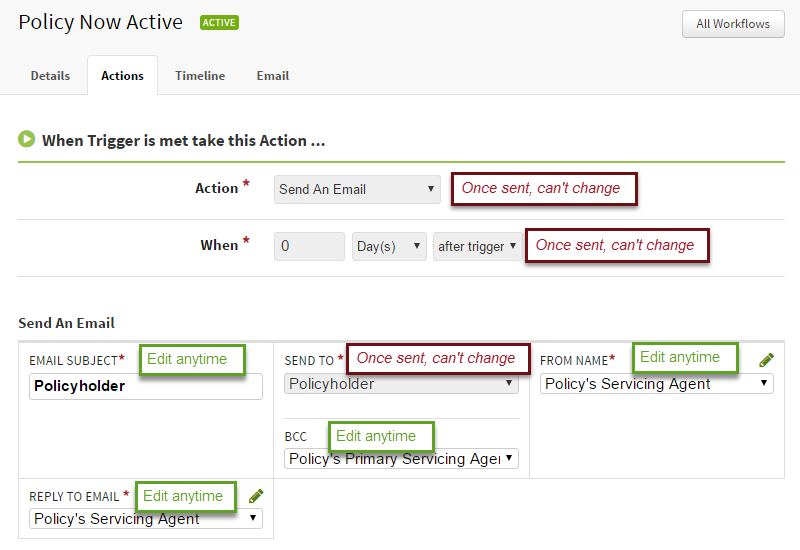Click the pencil icon beside Reply To Email
Screen dimensions: 800x550
click(x=256, y=496)
